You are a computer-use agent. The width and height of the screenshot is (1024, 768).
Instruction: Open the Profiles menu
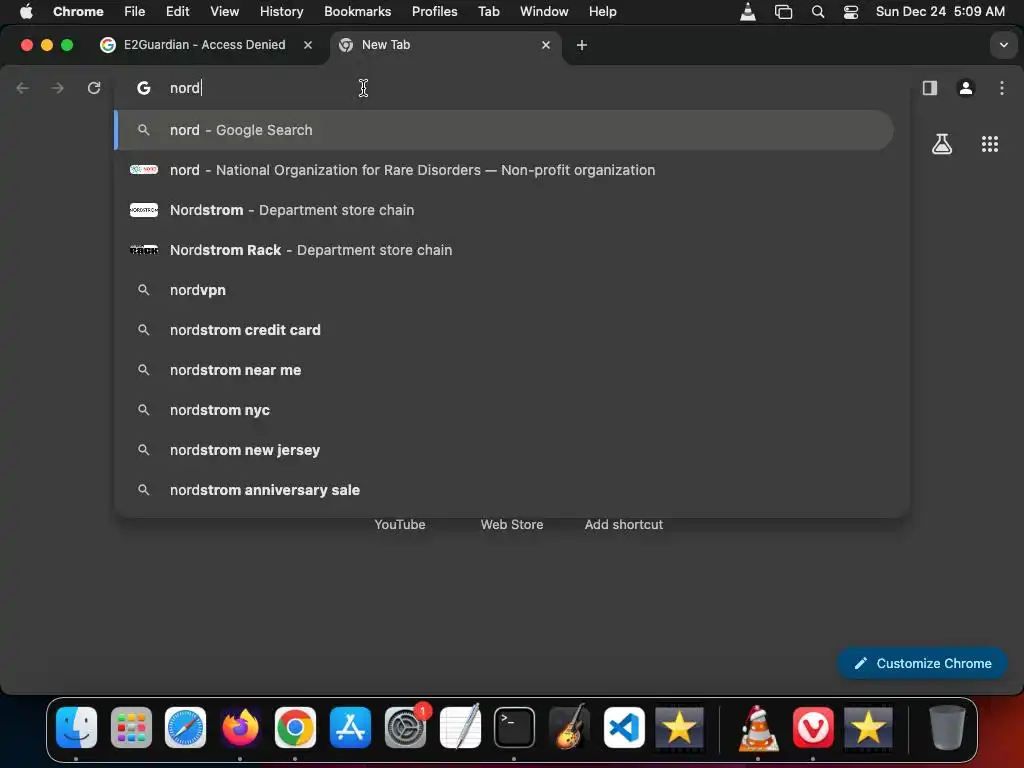coord(434,11)
